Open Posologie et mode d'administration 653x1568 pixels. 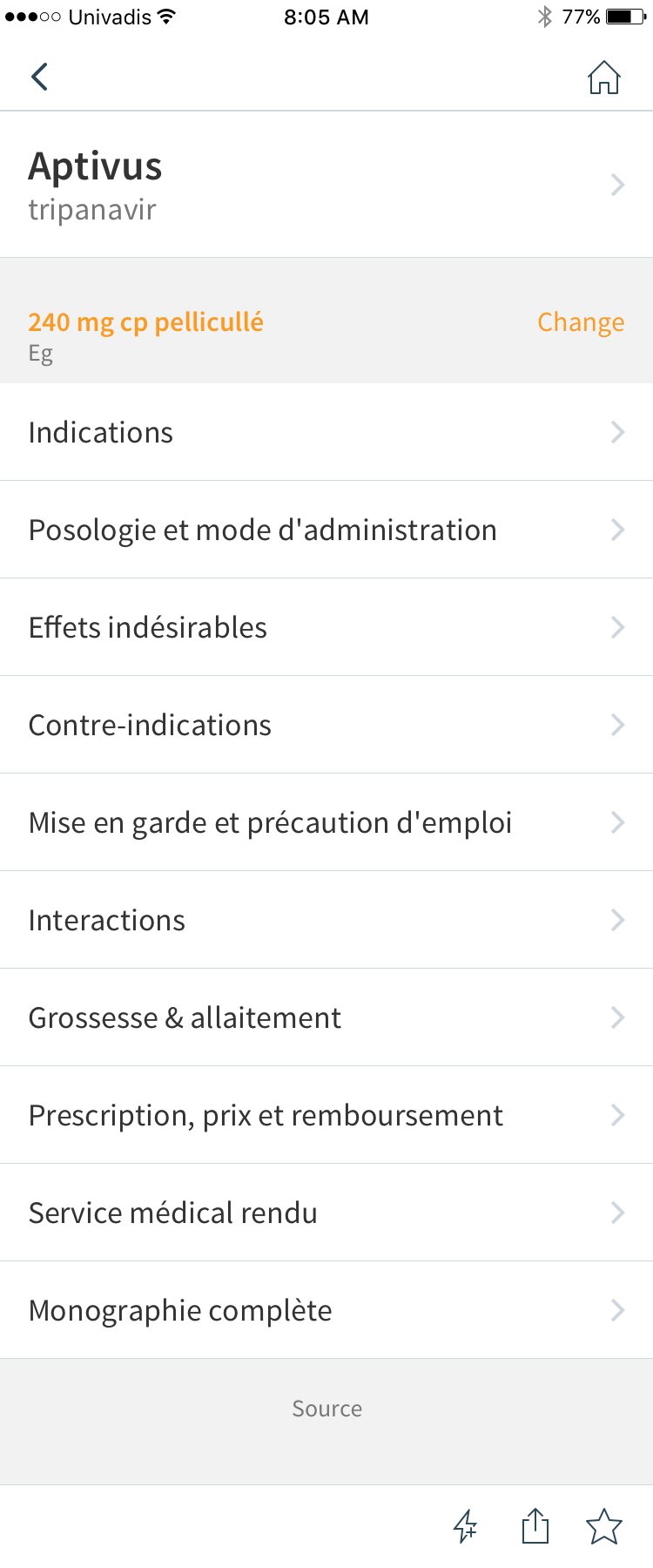326,530
